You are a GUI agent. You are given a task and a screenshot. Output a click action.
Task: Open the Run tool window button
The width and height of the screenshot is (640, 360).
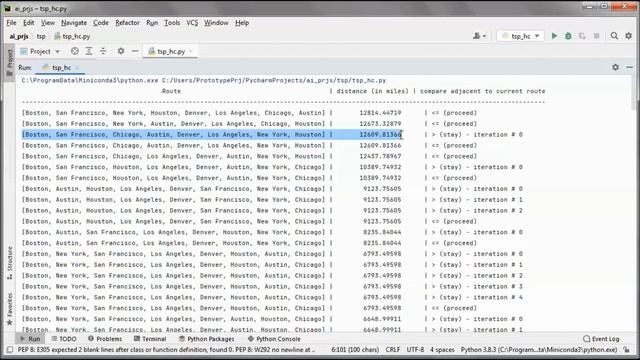pos(30,339)
